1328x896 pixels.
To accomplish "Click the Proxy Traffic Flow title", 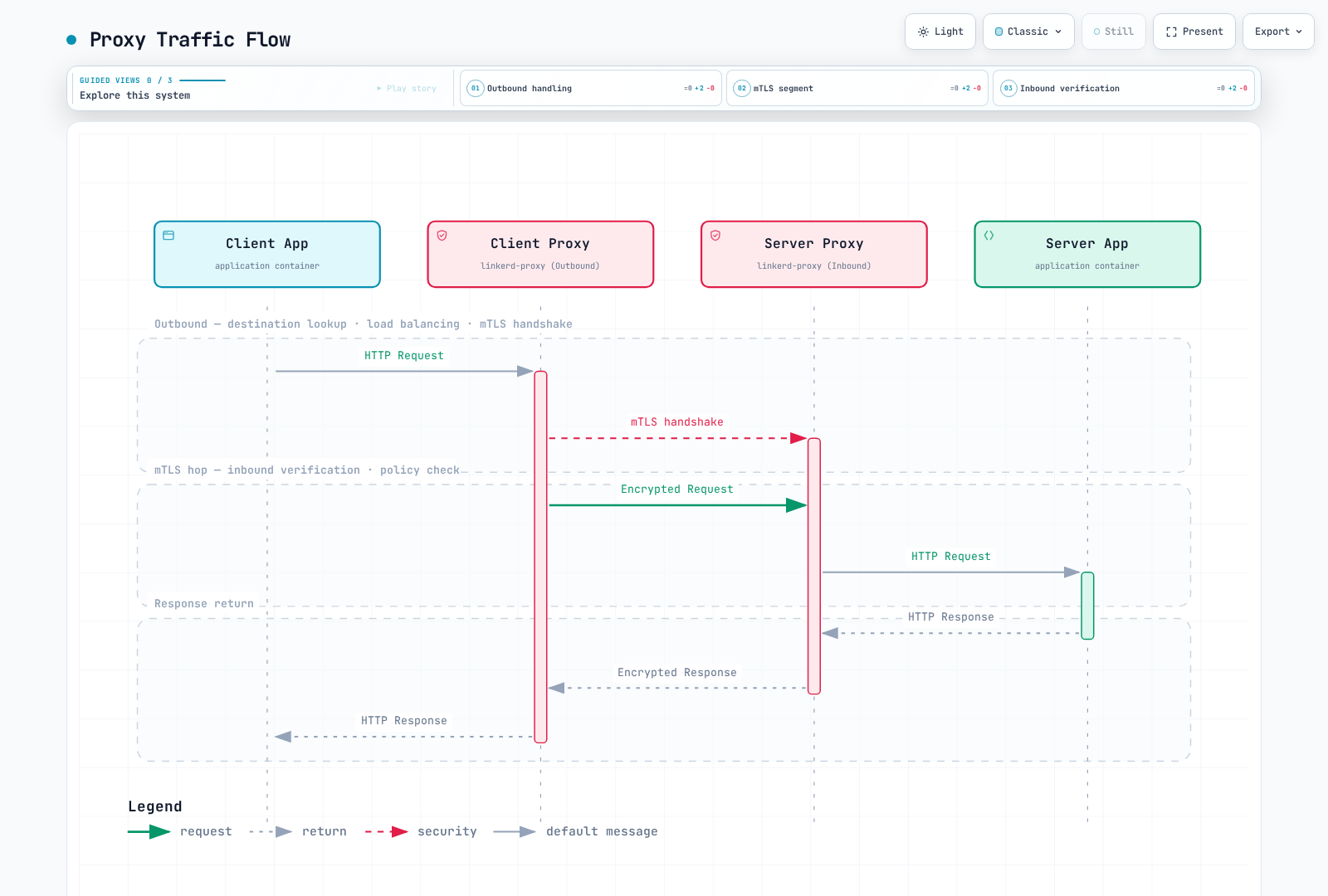I will coord(190,40).
